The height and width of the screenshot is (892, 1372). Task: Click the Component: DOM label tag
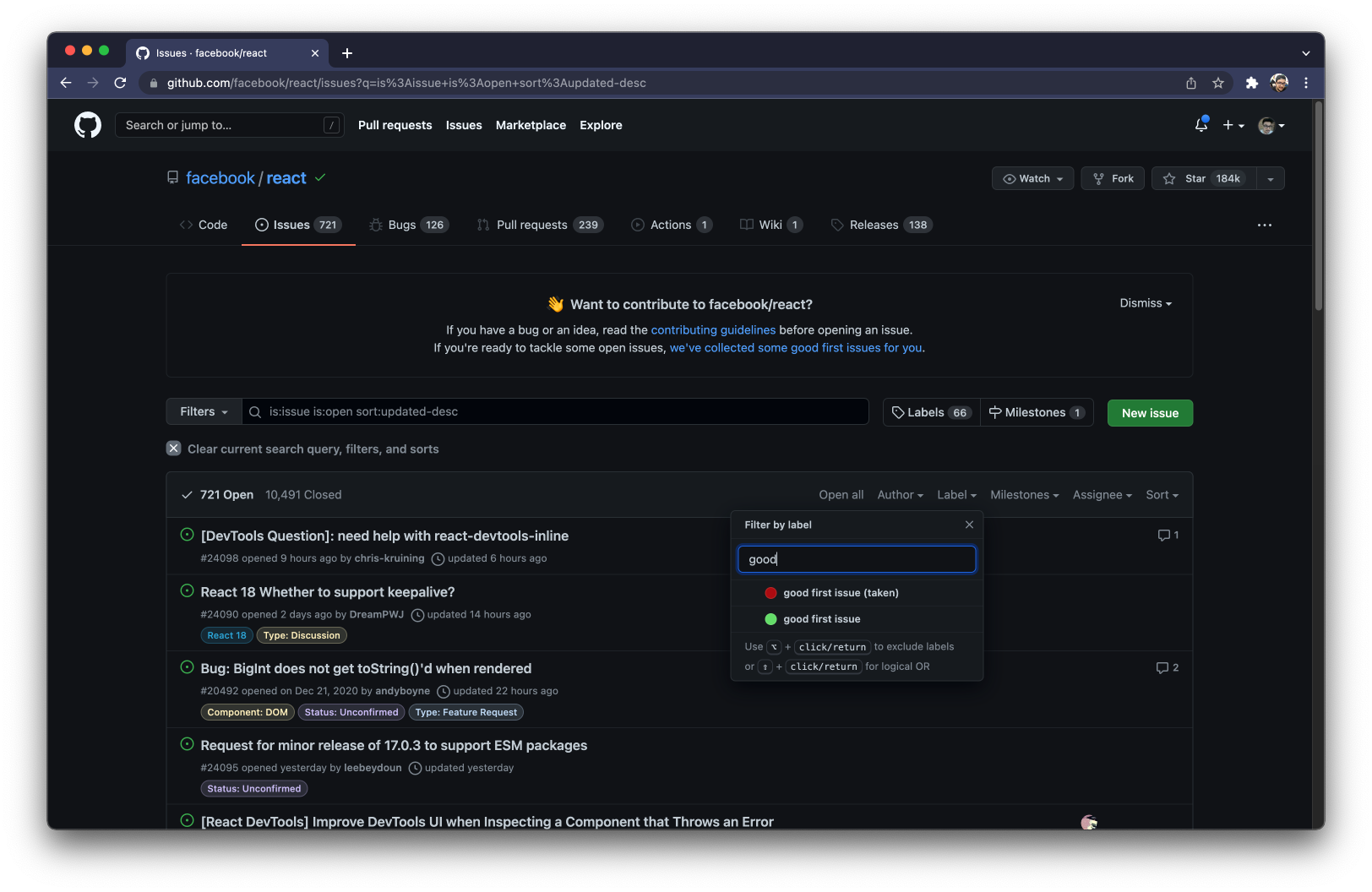pos(248,712)
